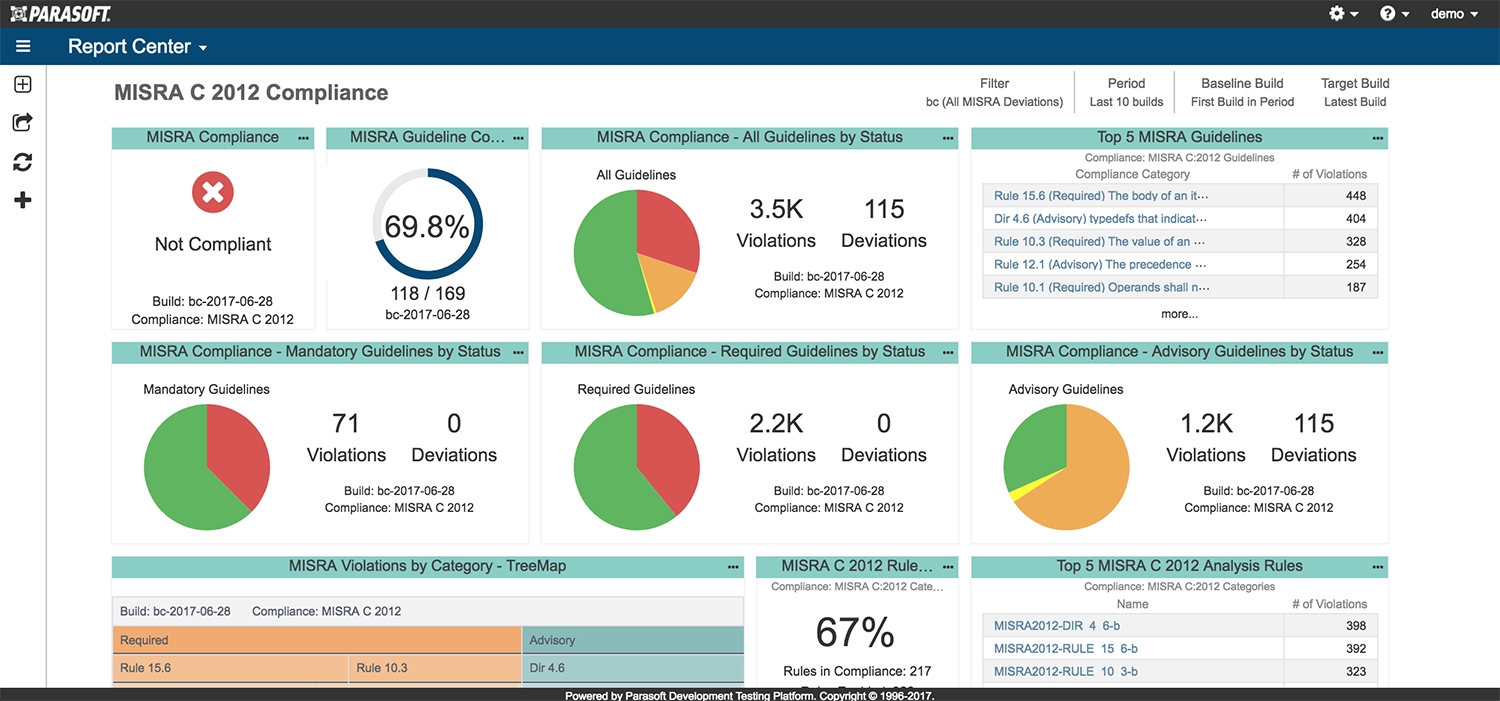
Task: Open MISRA Compliance widget options menu
Action: pos(304,138)
